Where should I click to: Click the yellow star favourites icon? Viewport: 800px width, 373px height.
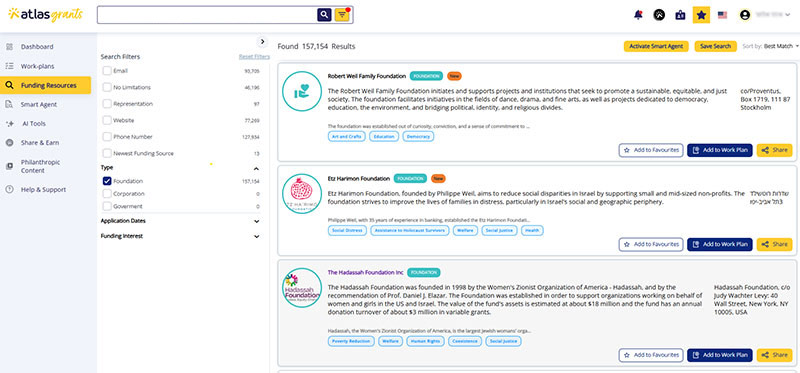click(x=701, y=15)
